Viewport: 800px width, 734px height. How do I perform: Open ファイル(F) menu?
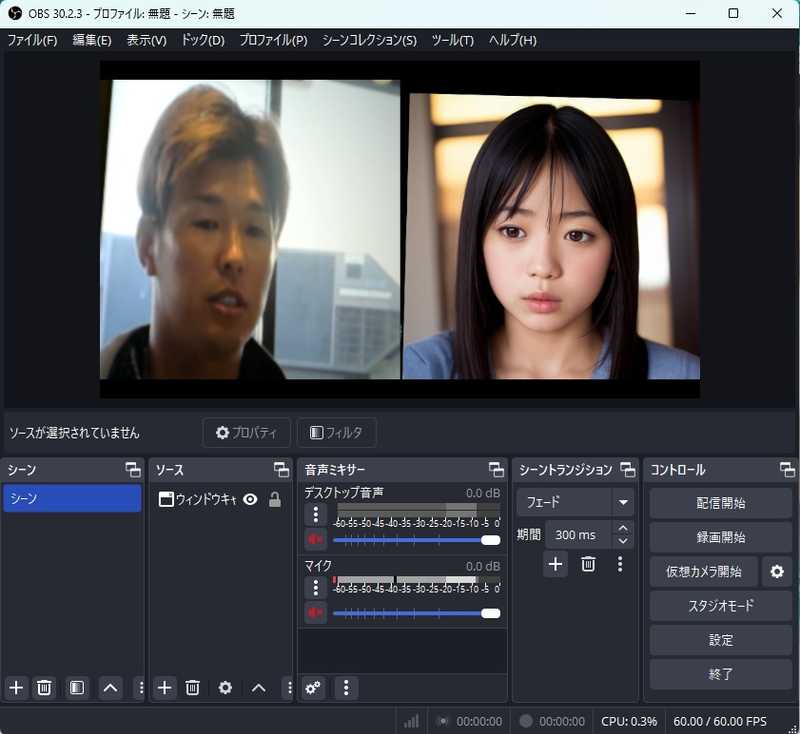tap(32, 40)
